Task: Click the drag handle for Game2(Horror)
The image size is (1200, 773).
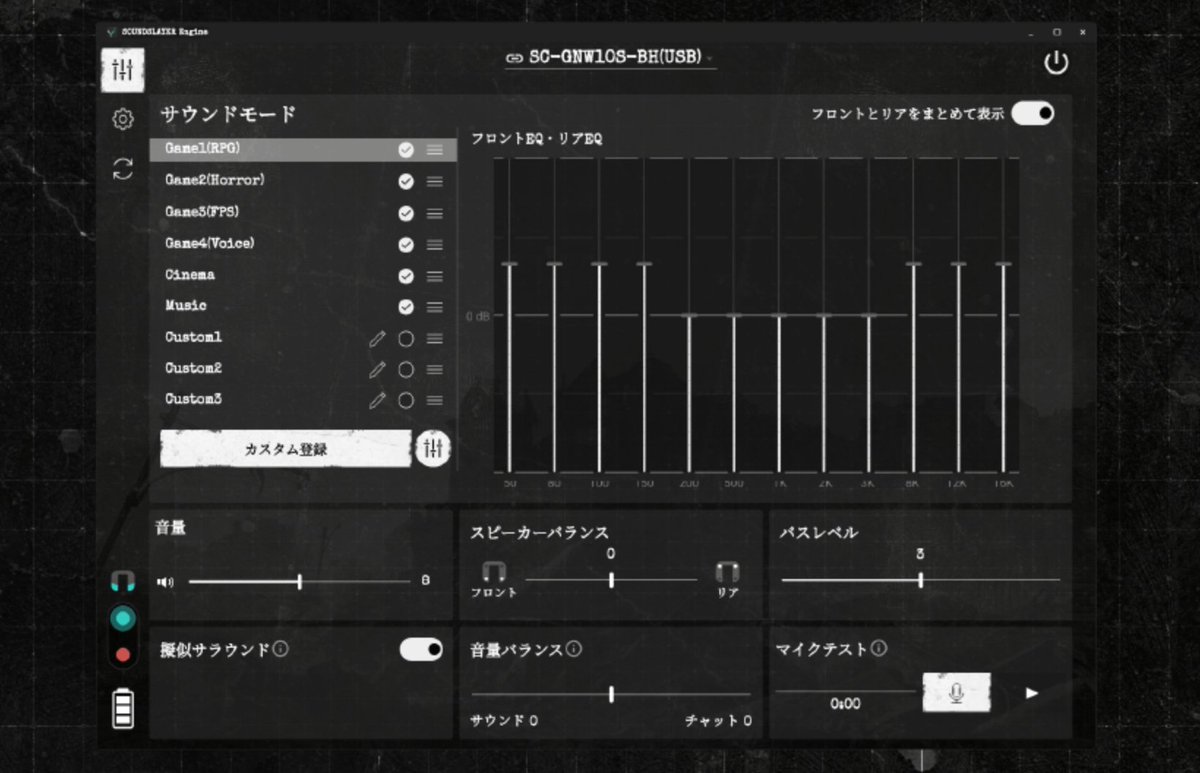Action: pyautogui.click(x=434, y=182)
